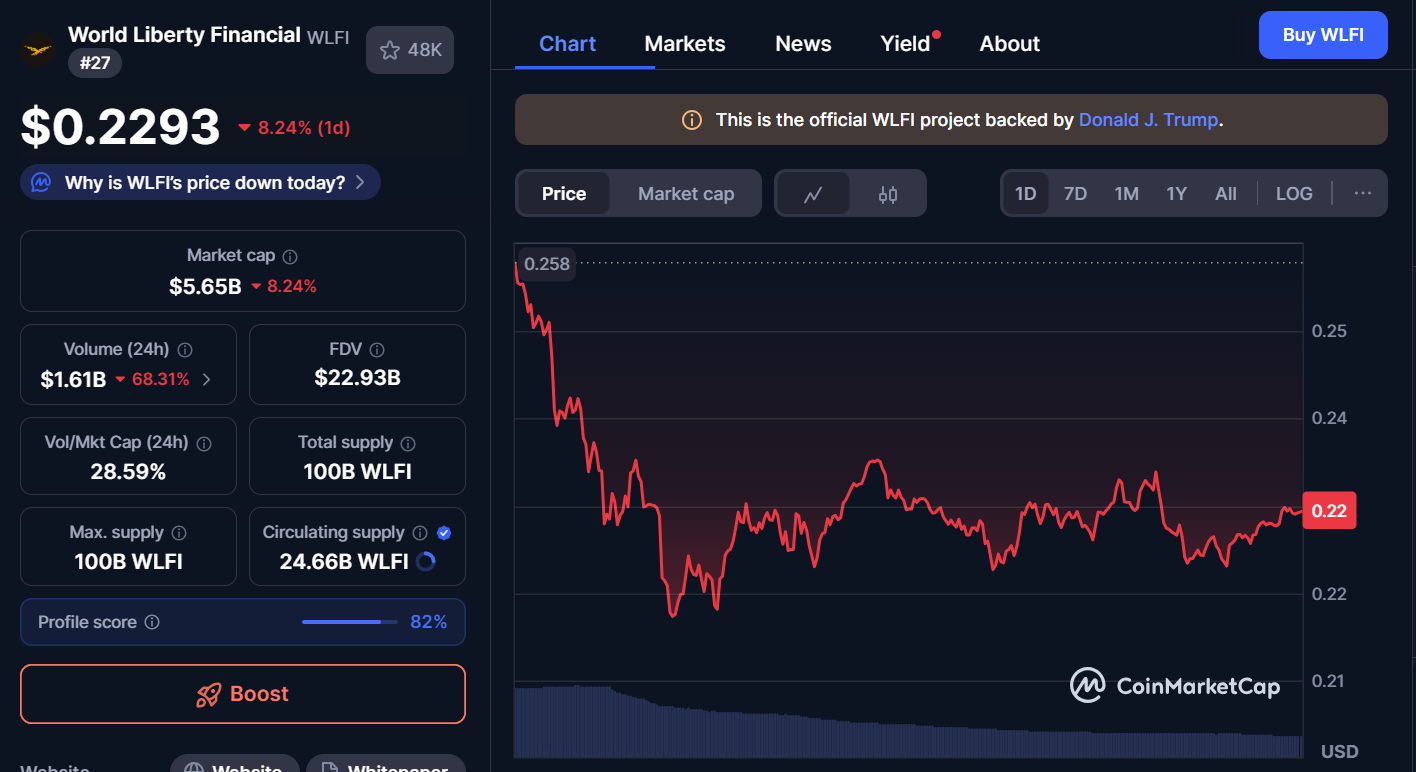Click the verified badge next to Circulating supply
Image resolution: width=1416 pixels, height=772 pixels.
[444, 533]
